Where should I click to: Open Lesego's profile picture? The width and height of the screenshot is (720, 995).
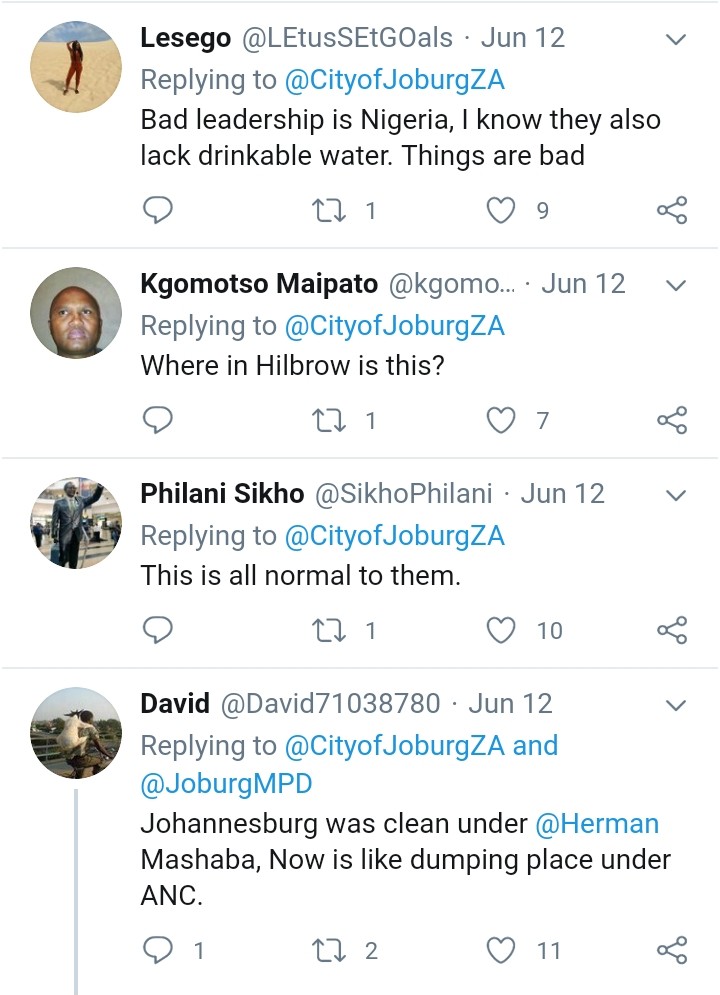pyautogui.click(x=76, y=66)
